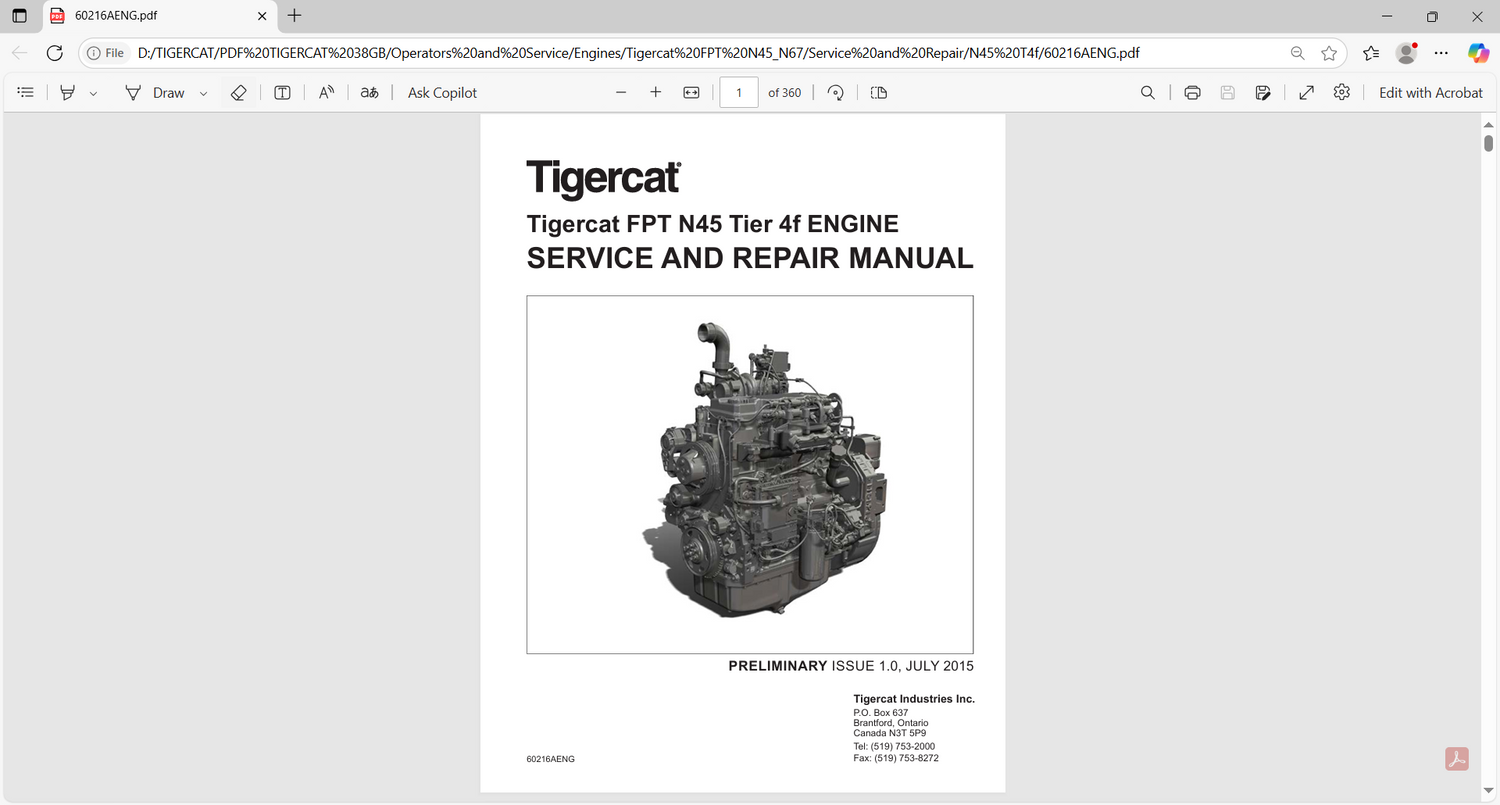Select the 60216AENG.pdf tab
The height and width of the screenshot is (805, 1500).
click(158, 16)
